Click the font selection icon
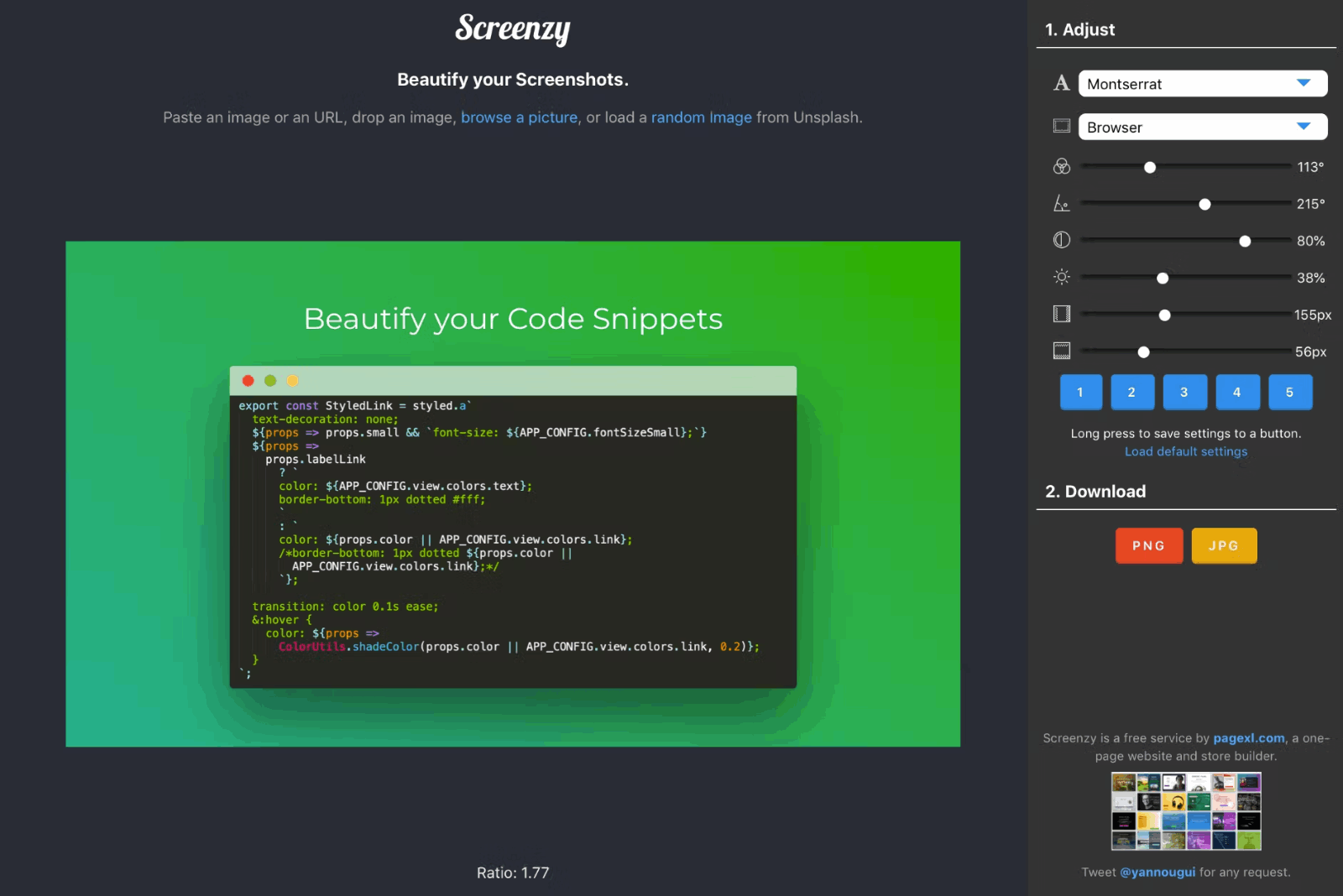 1061,83
